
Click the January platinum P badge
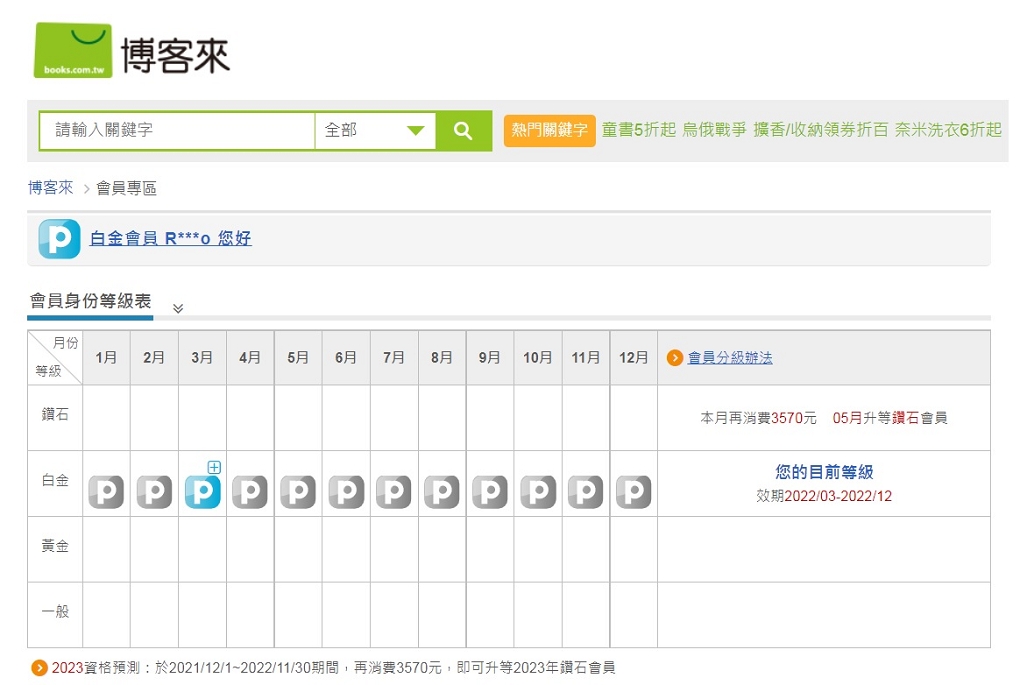[106, 491]
